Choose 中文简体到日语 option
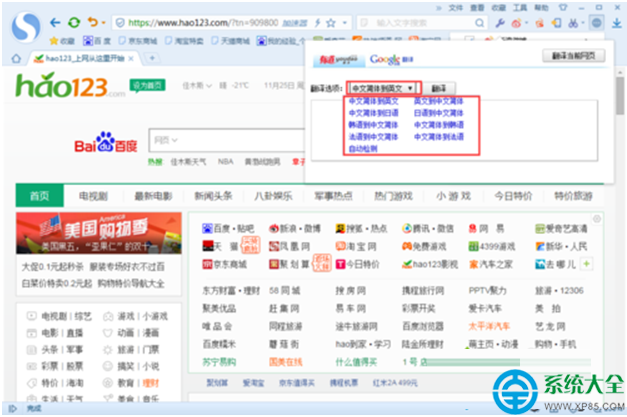627x417 pixels. (373, 113)
